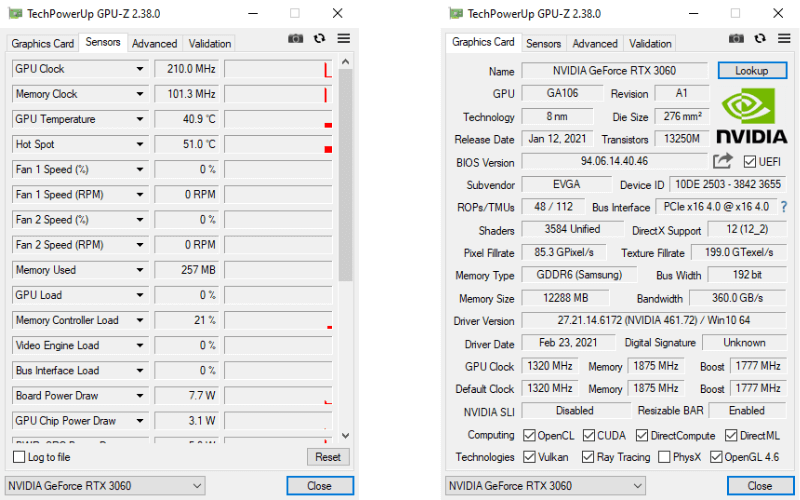
Task: Open hamburger menu in Graphics Card window
Action: tap(784, 38)
